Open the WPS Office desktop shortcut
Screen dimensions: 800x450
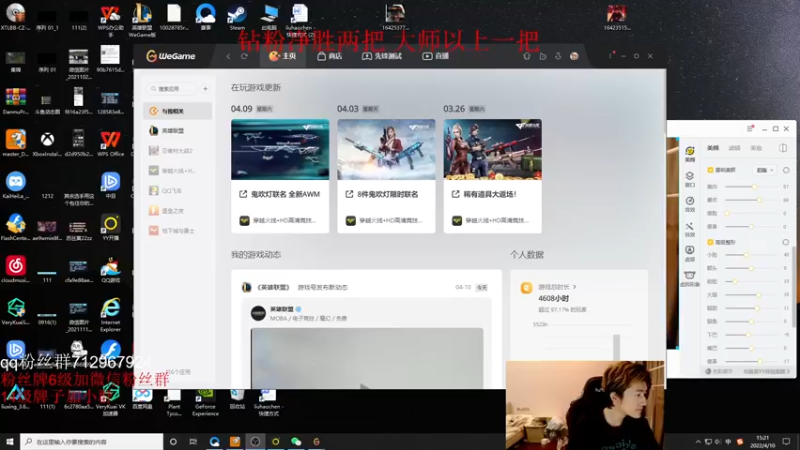[x=110, y=143]
